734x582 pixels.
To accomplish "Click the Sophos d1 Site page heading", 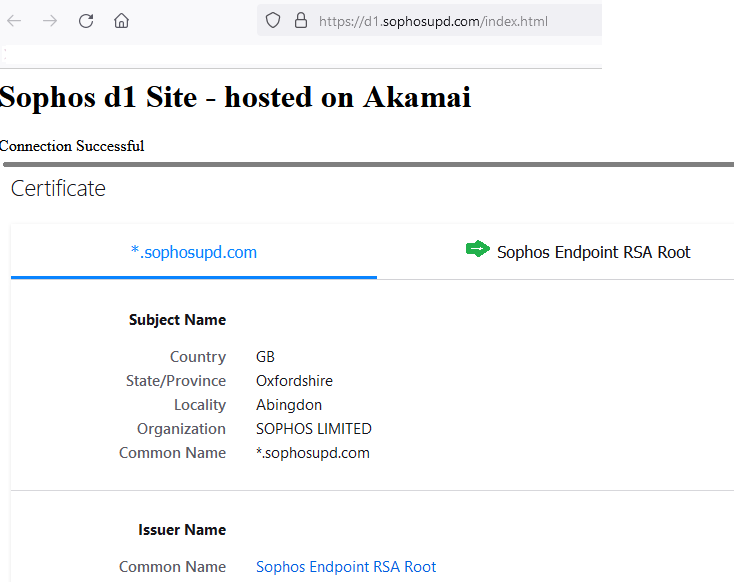I will coord(235,97).
